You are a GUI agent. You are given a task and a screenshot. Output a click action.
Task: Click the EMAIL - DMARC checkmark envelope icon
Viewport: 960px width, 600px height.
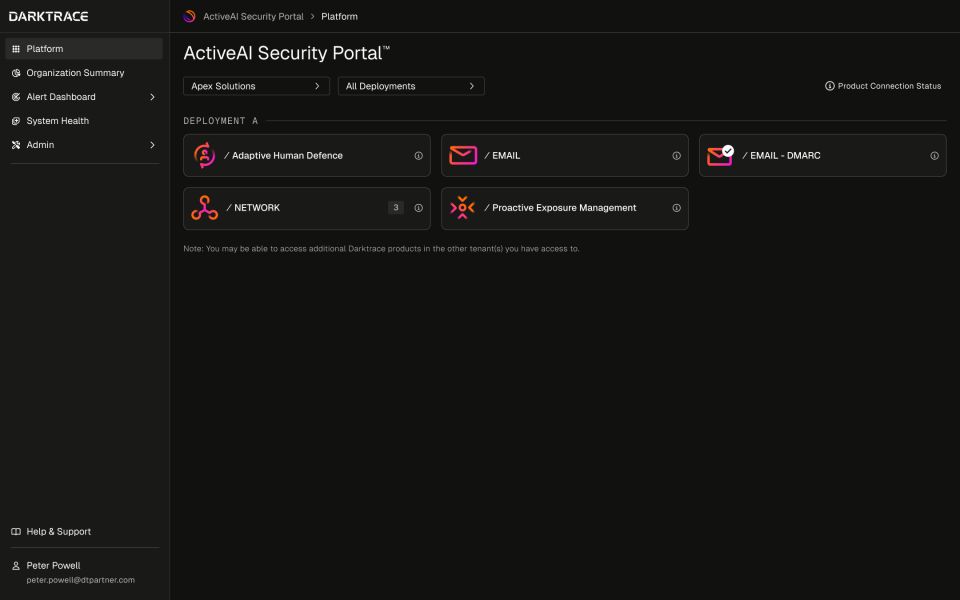click(x=720, y=155)
